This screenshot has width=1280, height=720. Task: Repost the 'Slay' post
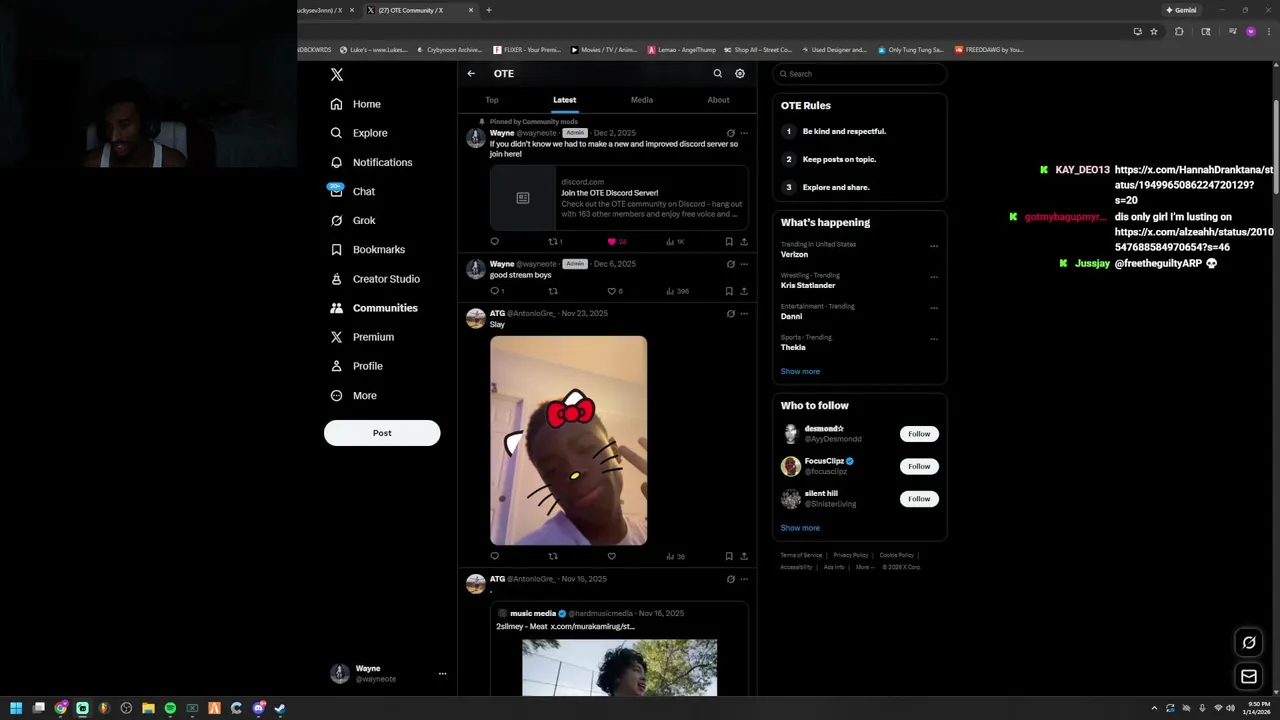[553, 556]
